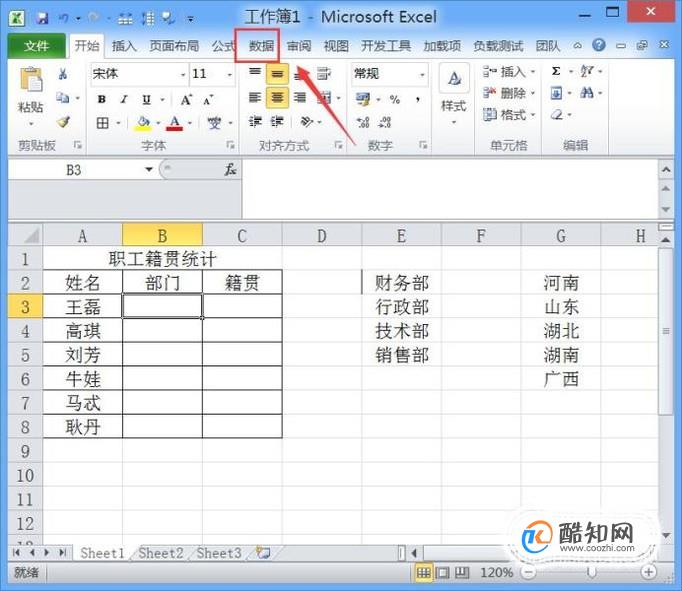The image size is (682, 591).
Task: Click the Paste clipboard icon
Action: coord(31,80)
